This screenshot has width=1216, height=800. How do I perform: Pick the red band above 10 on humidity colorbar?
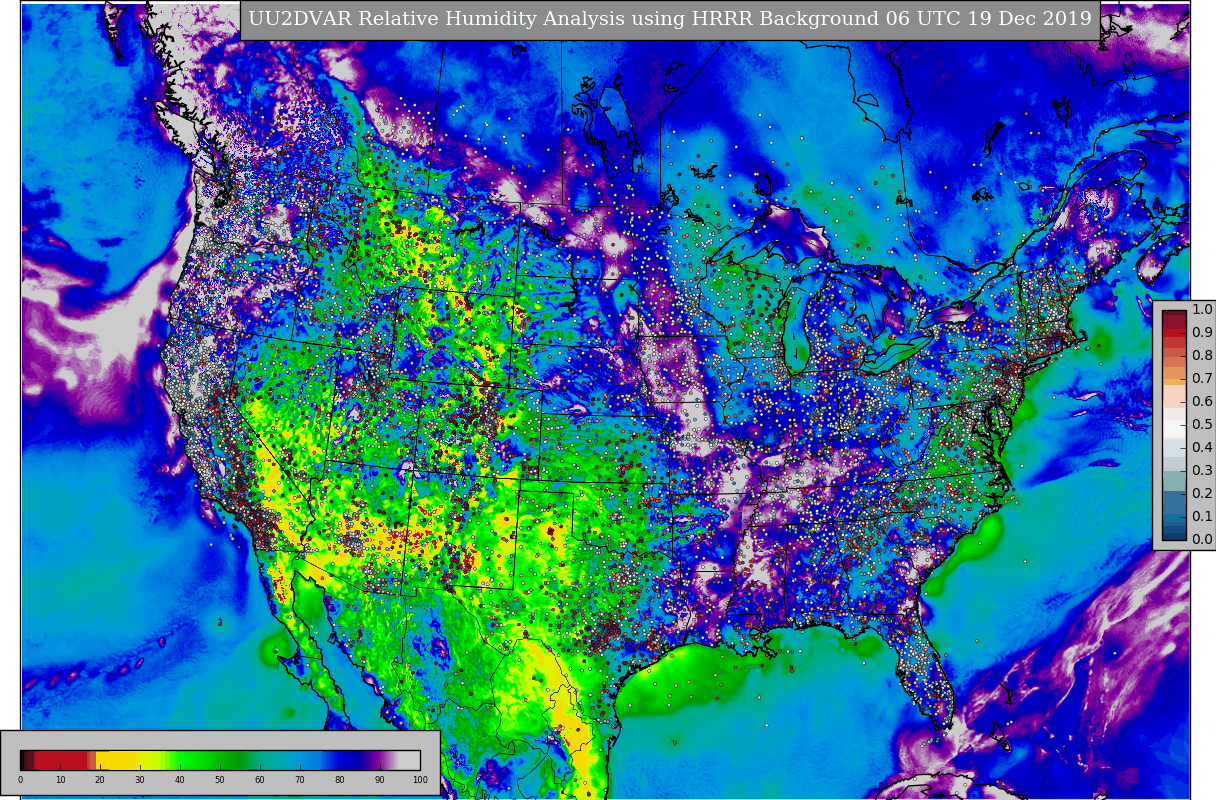[60, 760]
